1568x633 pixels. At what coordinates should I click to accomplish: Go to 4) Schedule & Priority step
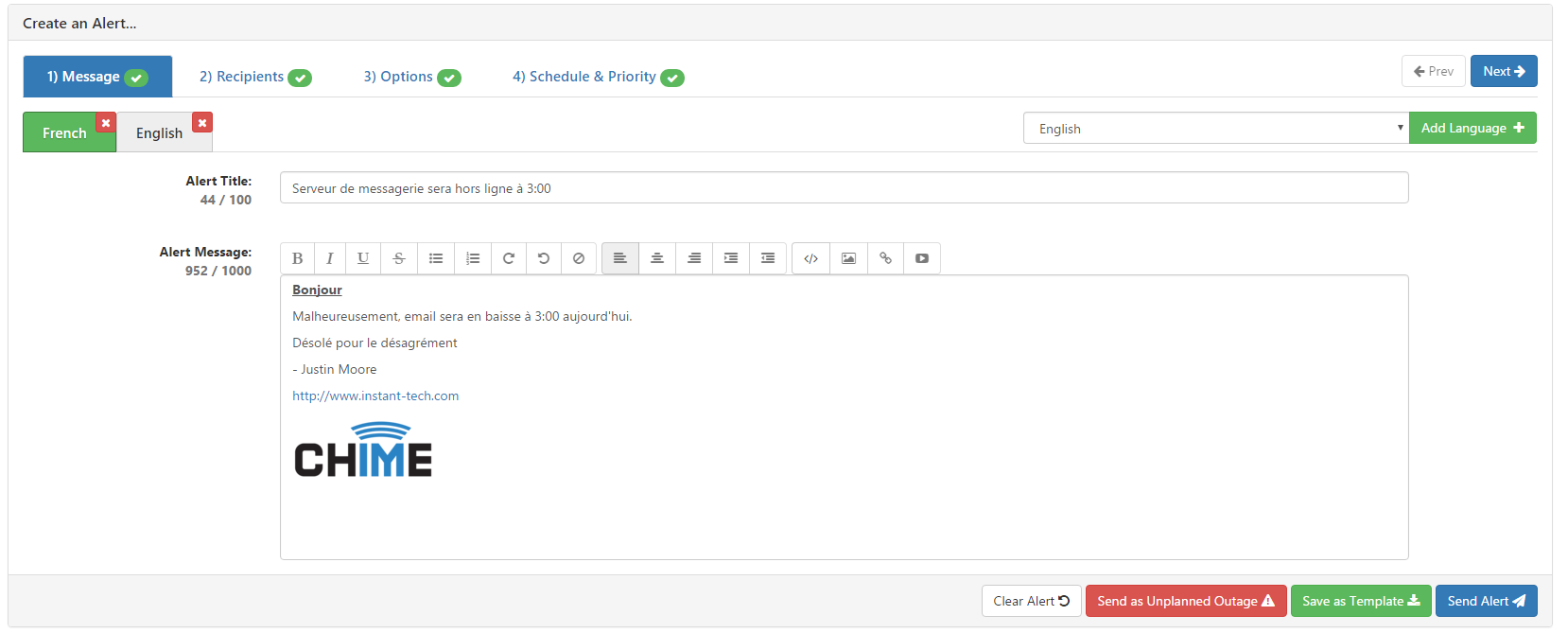point(598,77)
